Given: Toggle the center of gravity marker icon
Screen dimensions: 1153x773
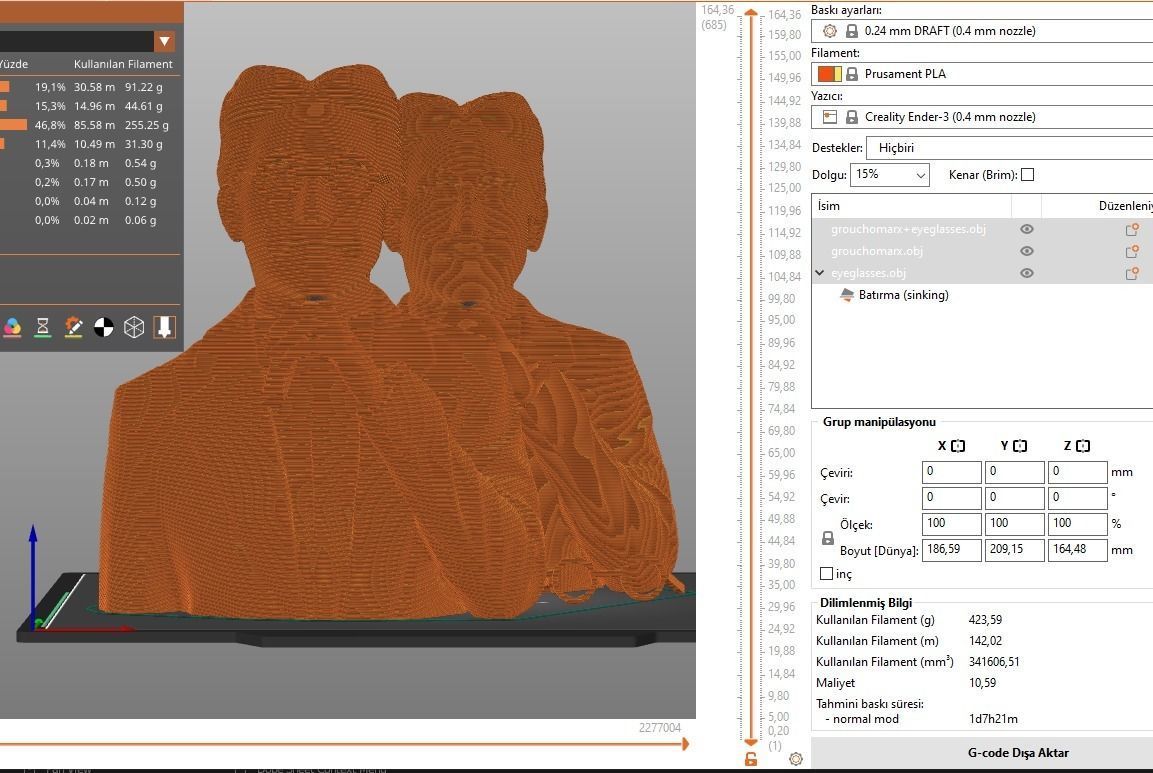Looking at the screenshot, I should [104, 327].
